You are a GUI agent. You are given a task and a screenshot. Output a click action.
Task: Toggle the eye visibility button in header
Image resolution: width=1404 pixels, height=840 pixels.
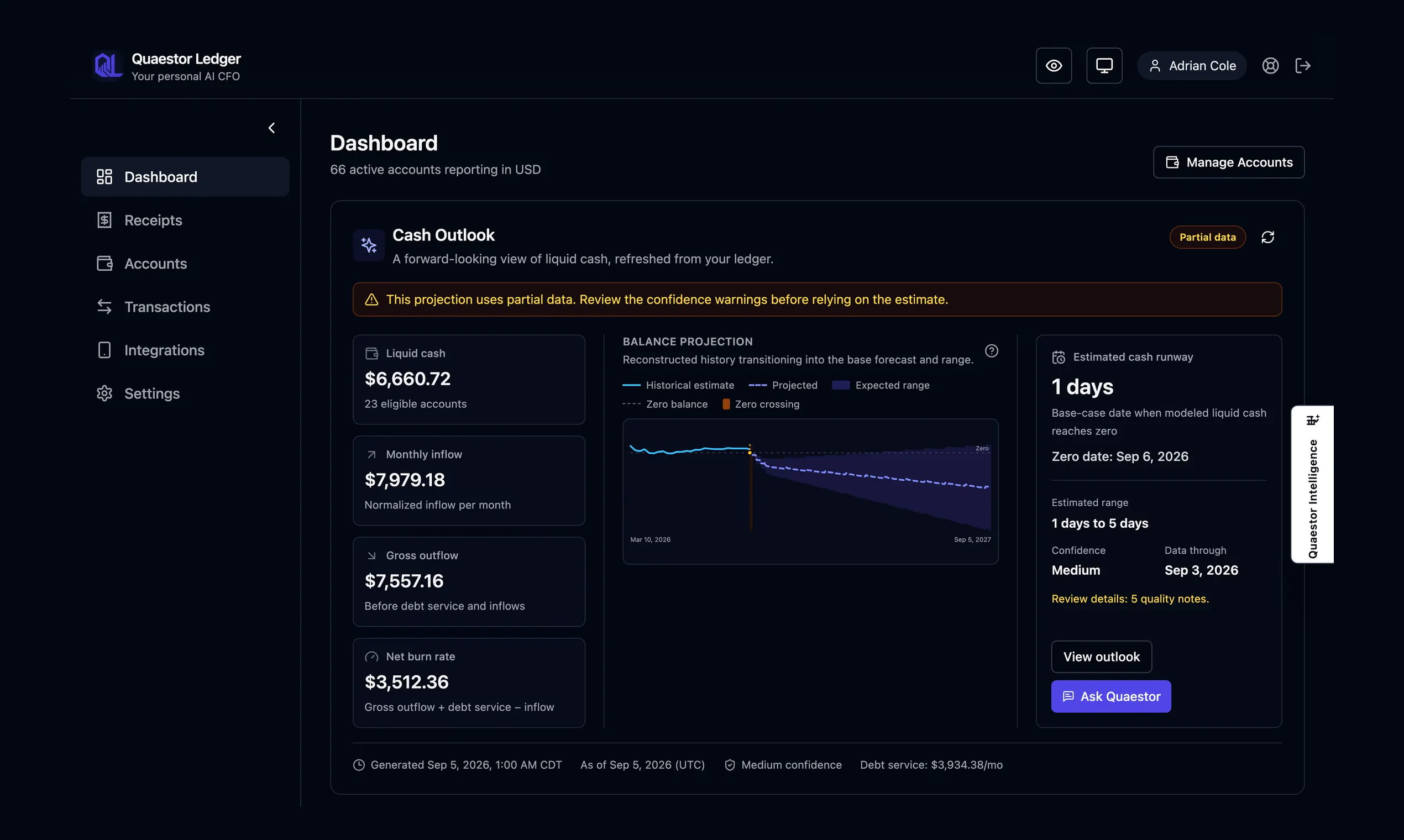(x=1054, y=66)
